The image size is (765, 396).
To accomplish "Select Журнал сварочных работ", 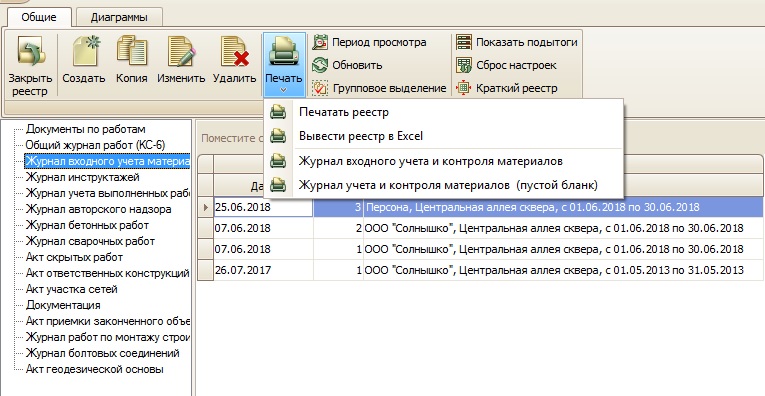I will click(90, 241).
